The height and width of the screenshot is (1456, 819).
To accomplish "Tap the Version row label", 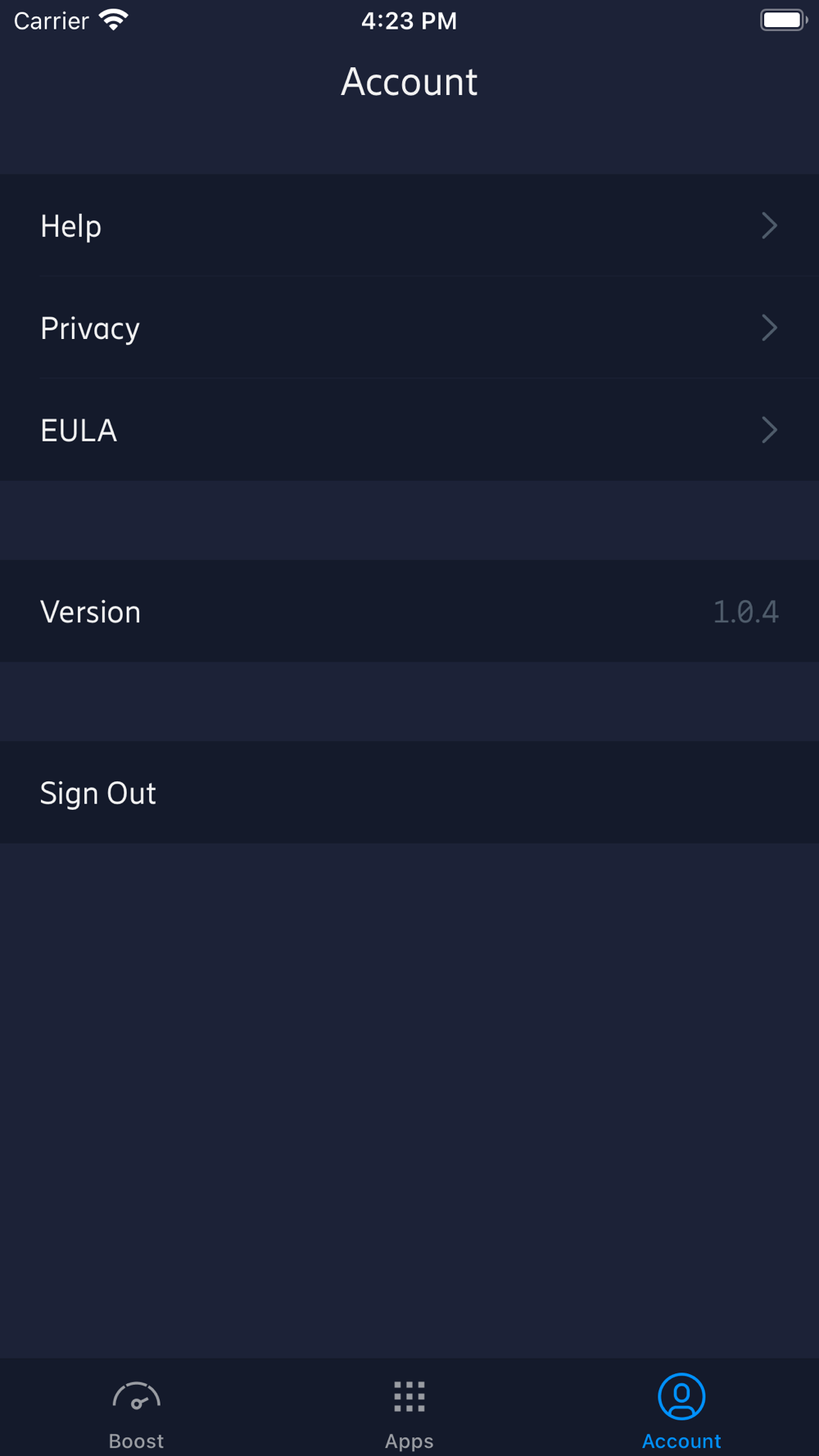I will [90, 612].
